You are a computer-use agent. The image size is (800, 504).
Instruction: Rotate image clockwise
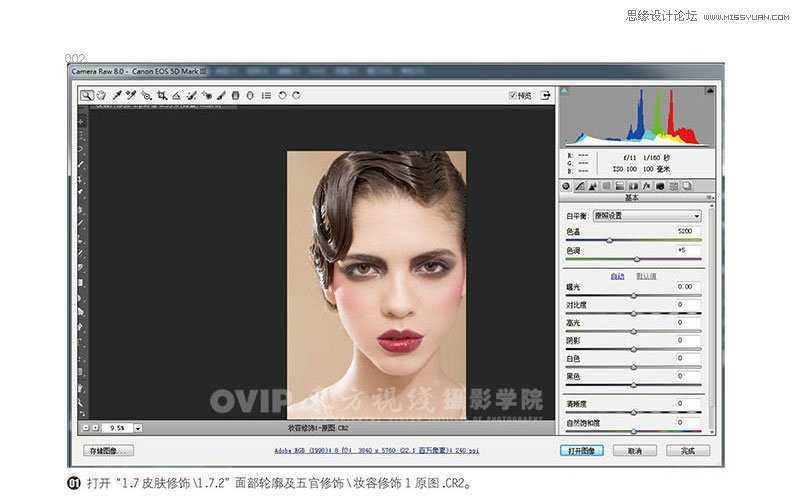pyautogui.click(x=296, y=95)
